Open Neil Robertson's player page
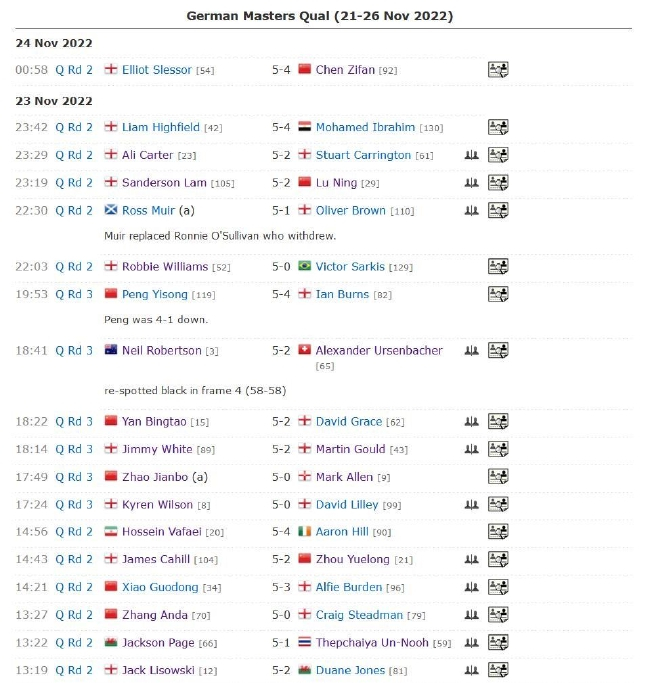 point(162,351)
